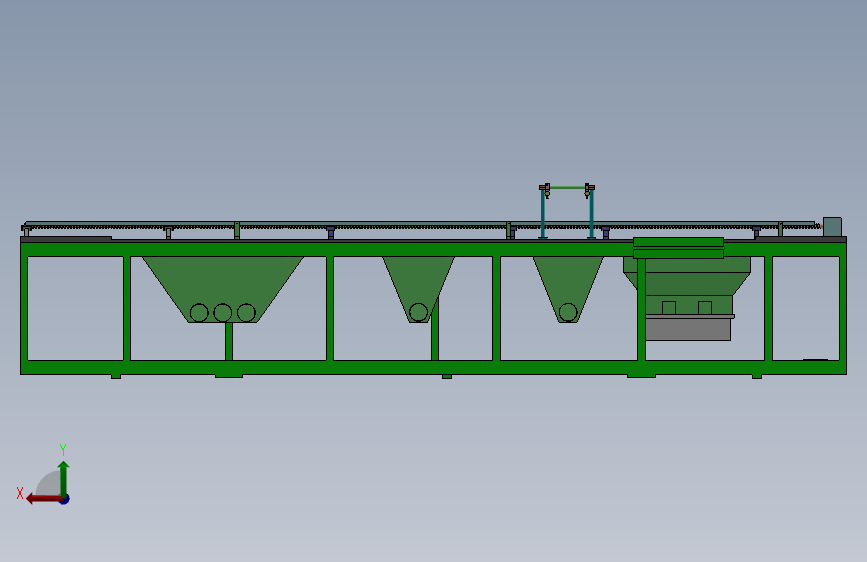Viewport: 867px width, 562px height.
Task: Select the lower green cover plate above the right tank
Action: (x=678, y=254)
